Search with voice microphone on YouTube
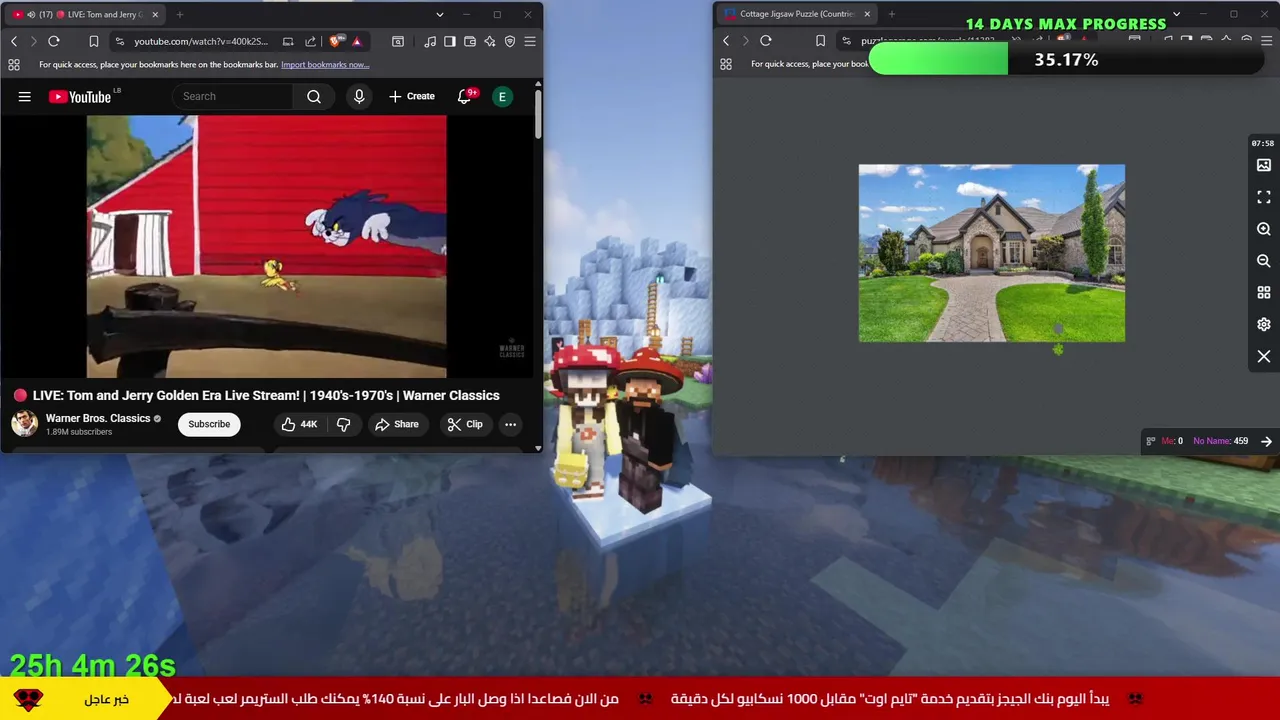Viewport: 1280px width, 720px height. [x=359, y=97]
